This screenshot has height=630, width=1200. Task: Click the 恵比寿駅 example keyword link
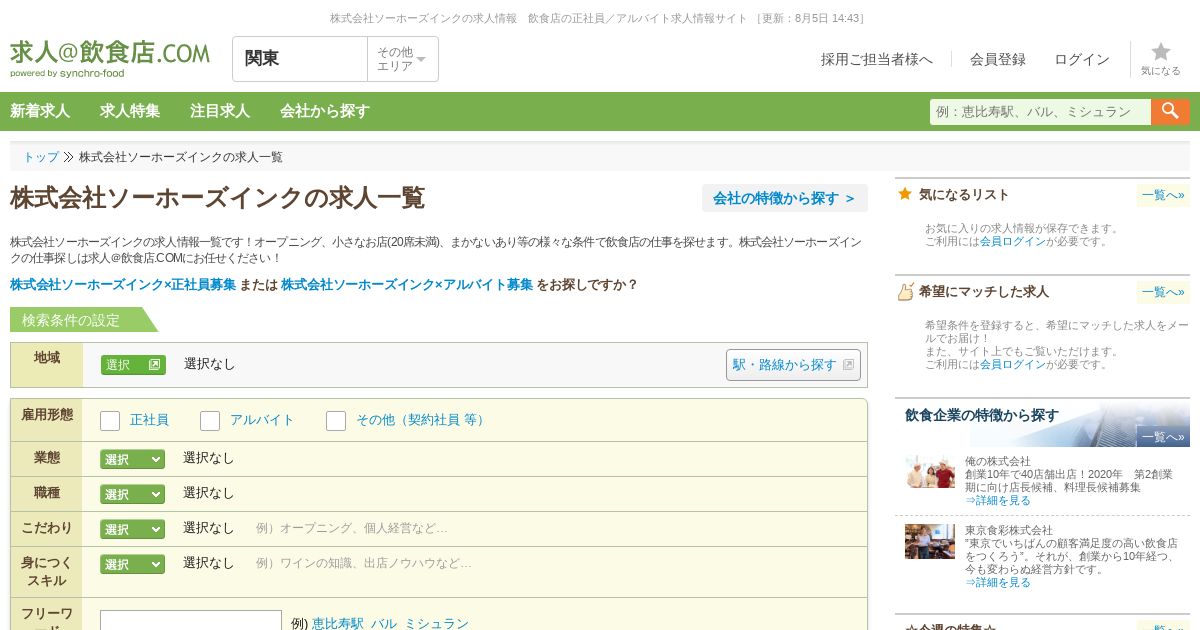(338, 623)
